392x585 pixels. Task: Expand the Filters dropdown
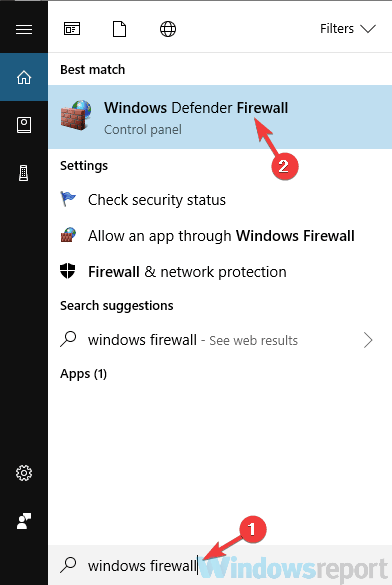click(348, 29)
